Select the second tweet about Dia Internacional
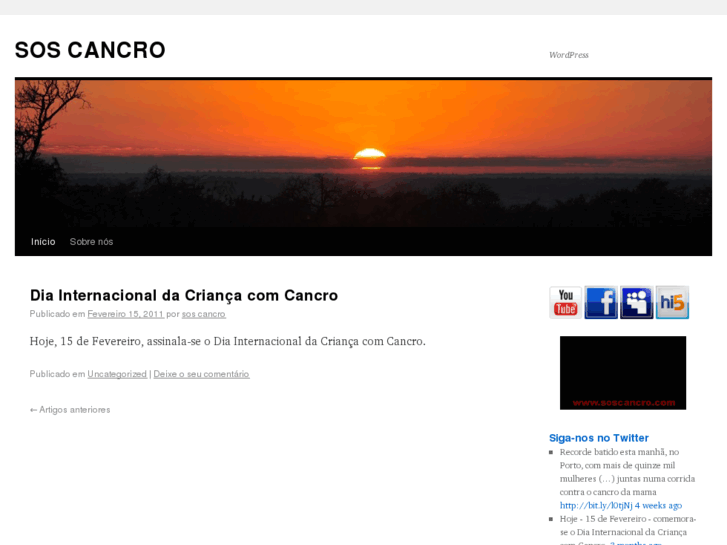727x545 pixels. pos(627,531)
